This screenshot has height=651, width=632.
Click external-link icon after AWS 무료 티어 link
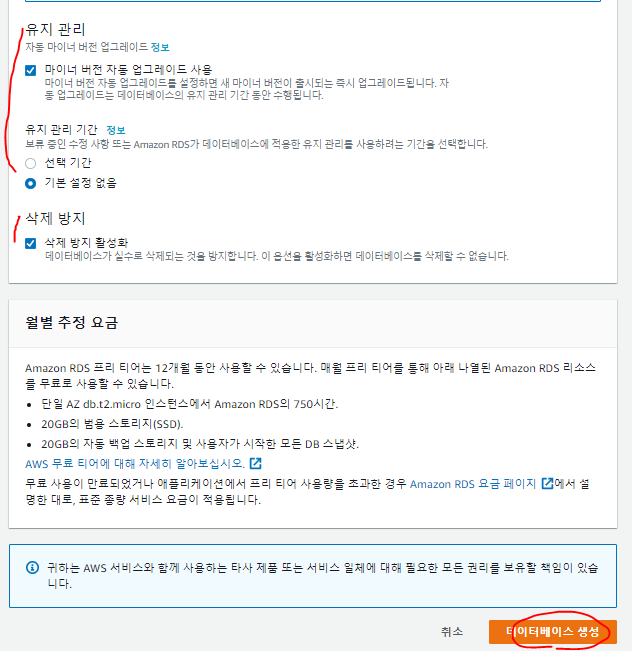[255, 463]
